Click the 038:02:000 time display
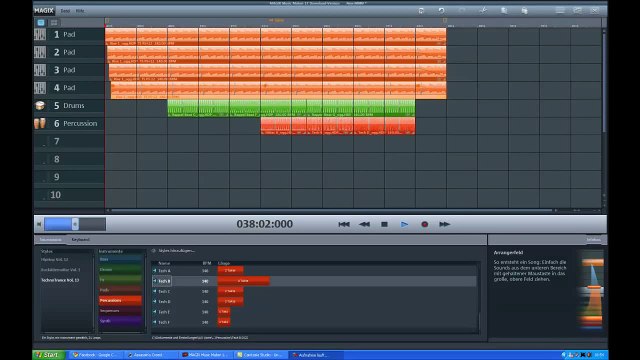This screenshot has height=360, width=640. click(x=264, y=224)
